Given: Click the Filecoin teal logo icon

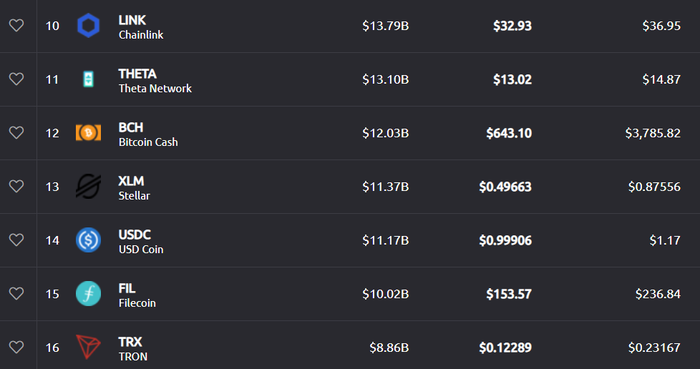Looking at the screenshot, I should coord(88,294).
